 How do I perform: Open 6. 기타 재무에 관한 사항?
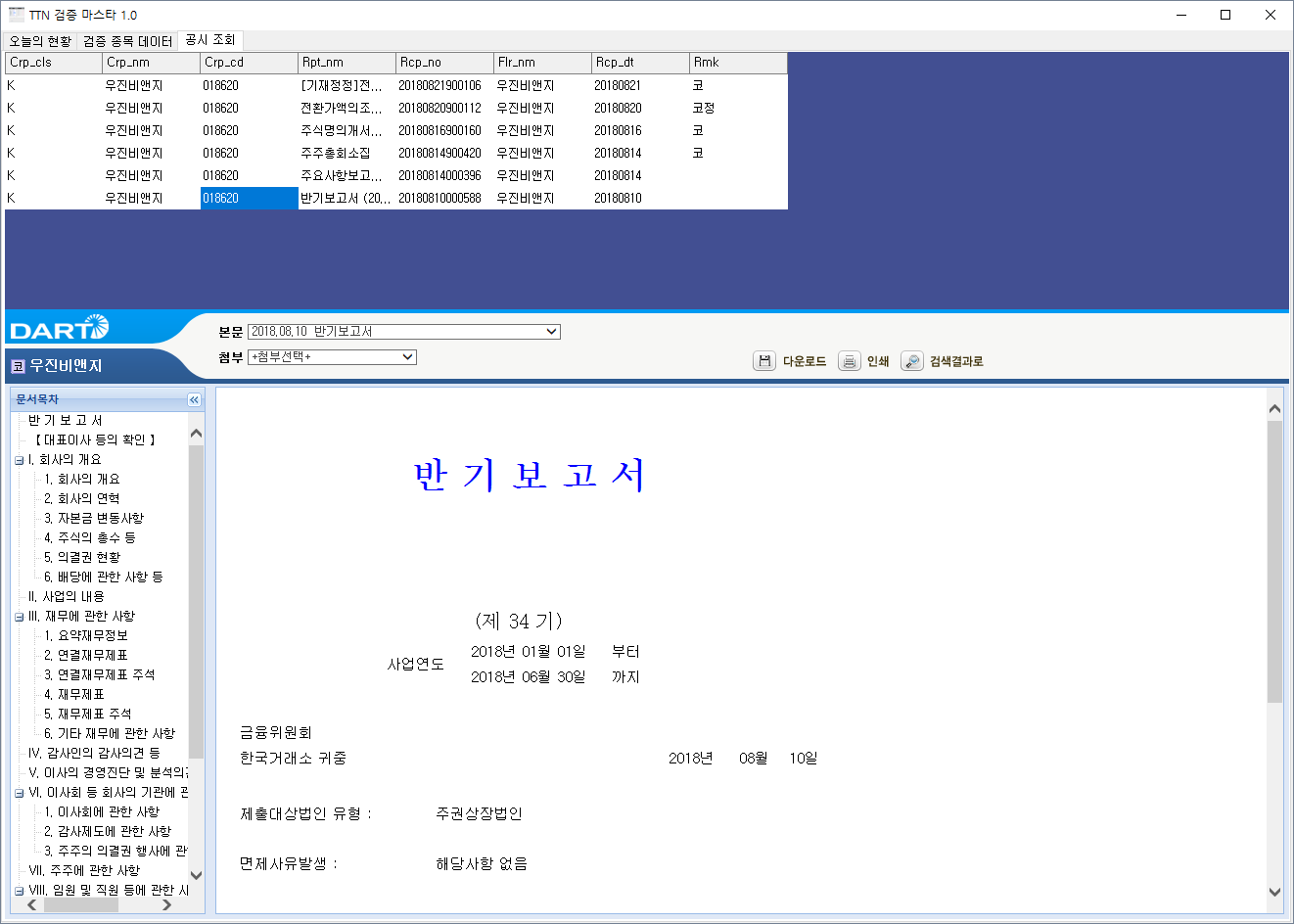[109, 734]
